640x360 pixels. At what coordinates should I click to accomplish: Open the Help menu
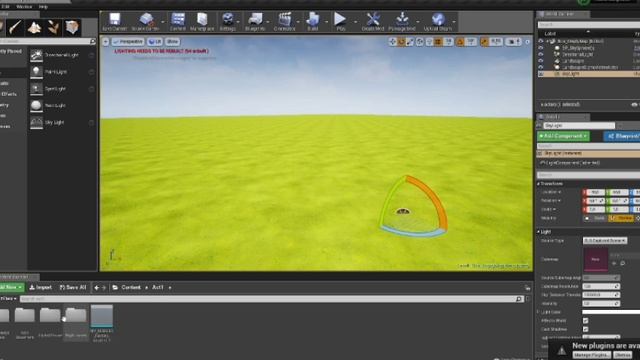point(43,7)
